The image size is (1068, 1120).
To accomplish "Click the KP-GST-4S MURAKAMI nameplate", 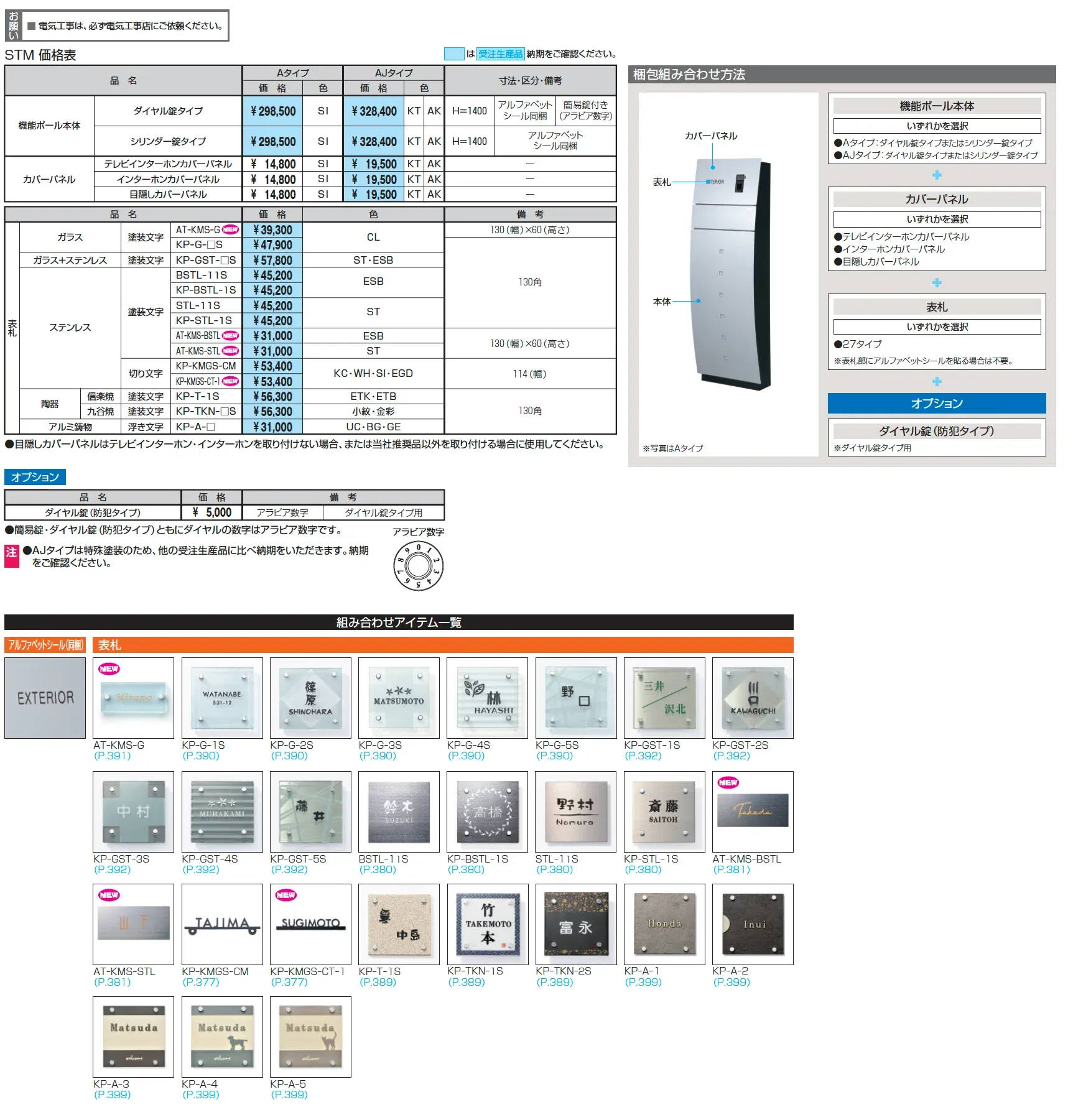I will tap(222, 812).
